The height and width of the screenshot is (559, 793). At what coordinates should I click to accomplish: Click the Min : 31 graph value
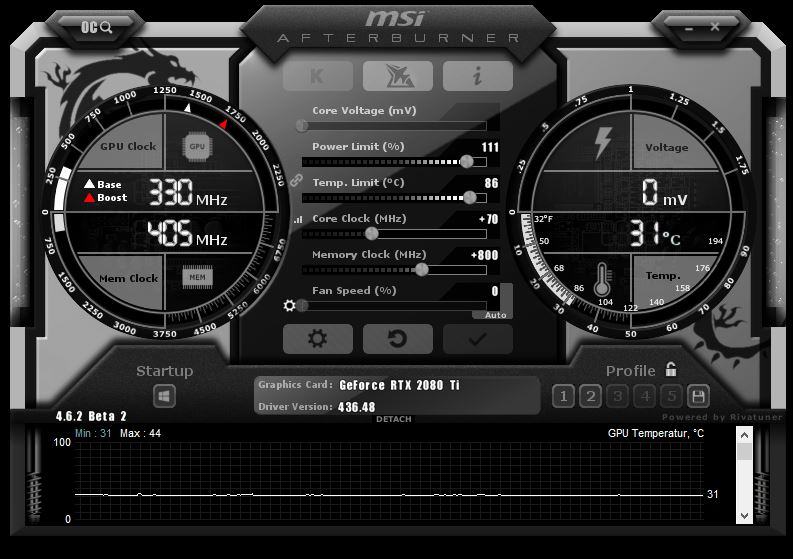[93, 434]
